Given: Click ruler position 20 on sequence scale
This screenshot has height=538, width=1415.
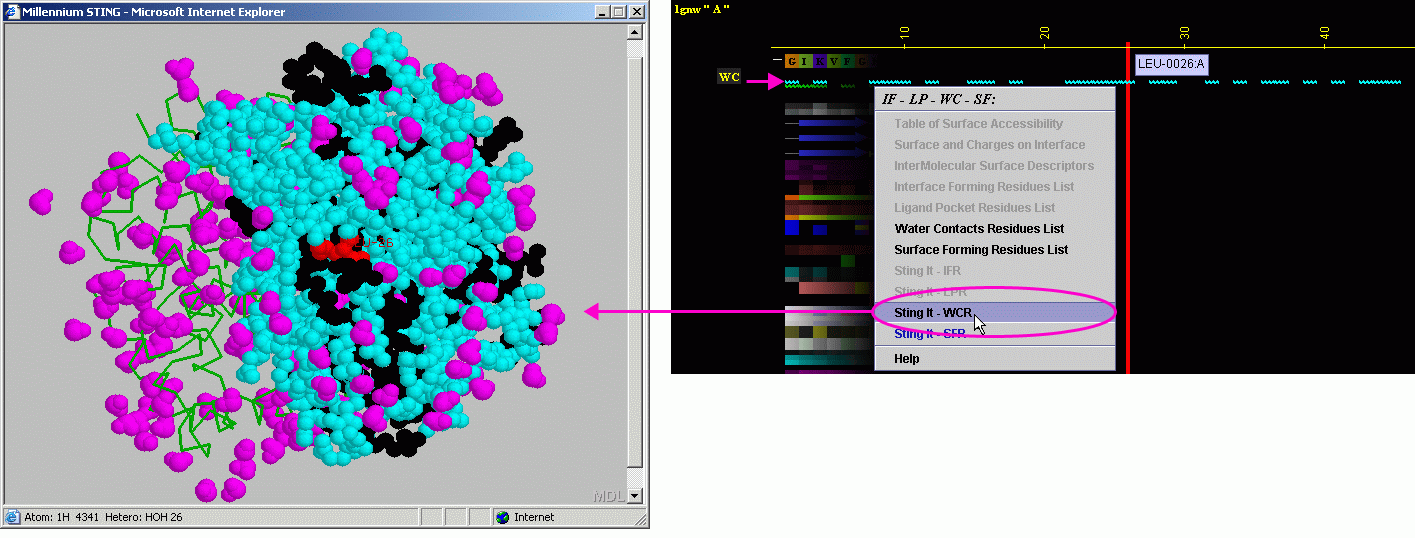Looking at the screenshot, I should pyautogui.click(x=1045, y=33).
